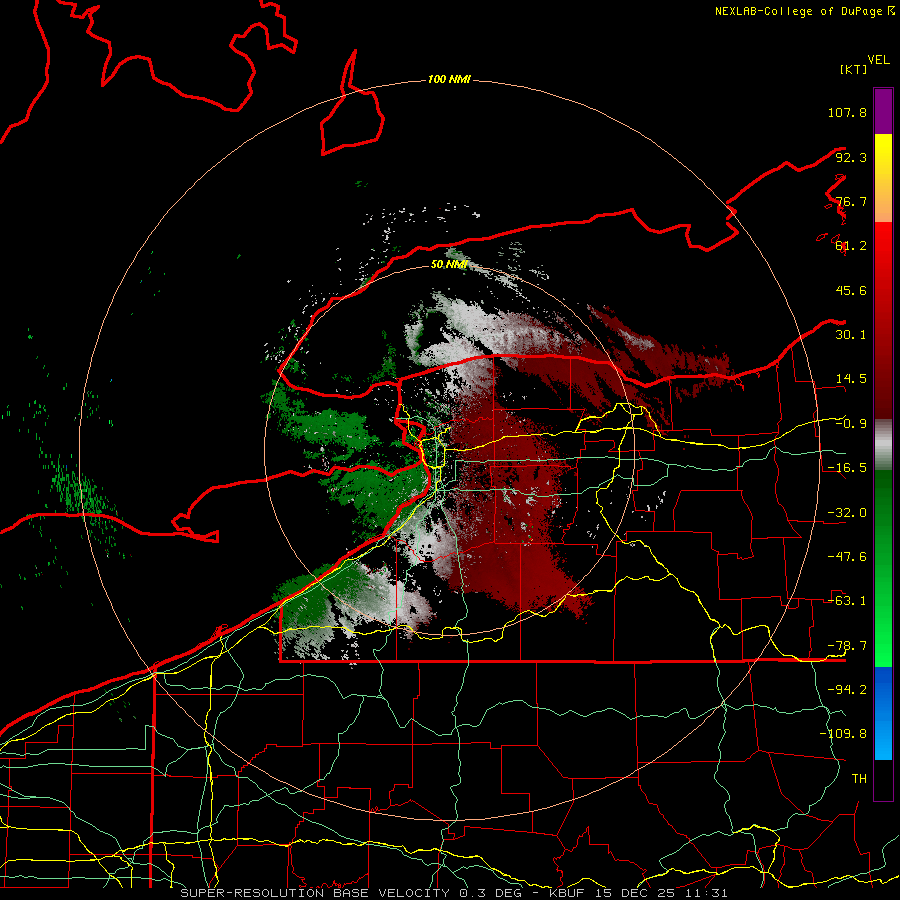Image resolution: width=900 pixels, height=900 pixels.
Task: Pick the red segment of the color bar
Action: tap(883, 321)
